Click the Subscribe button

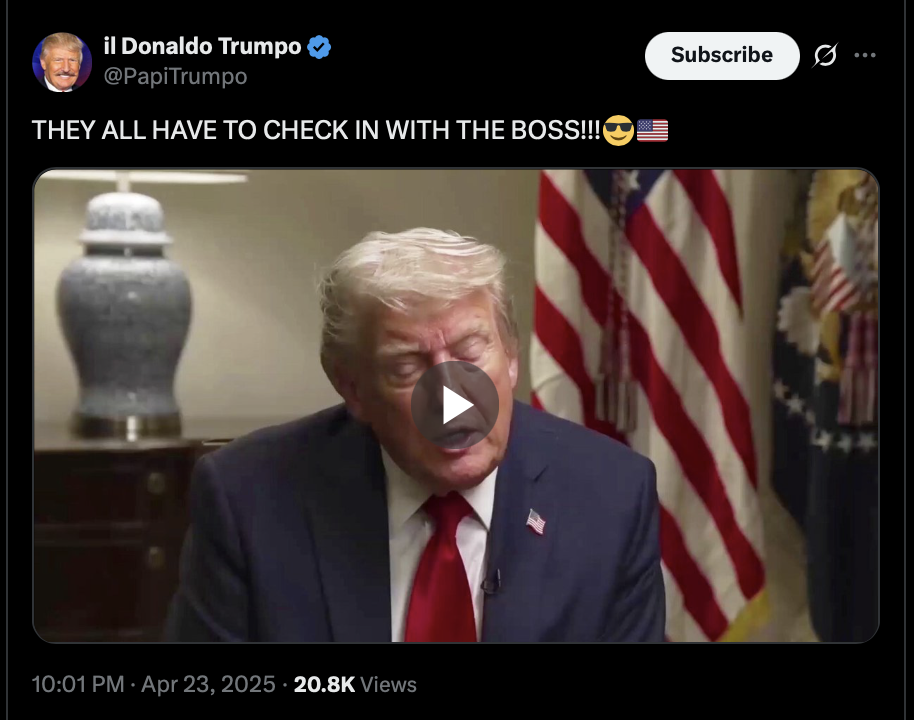click(722, 55)
